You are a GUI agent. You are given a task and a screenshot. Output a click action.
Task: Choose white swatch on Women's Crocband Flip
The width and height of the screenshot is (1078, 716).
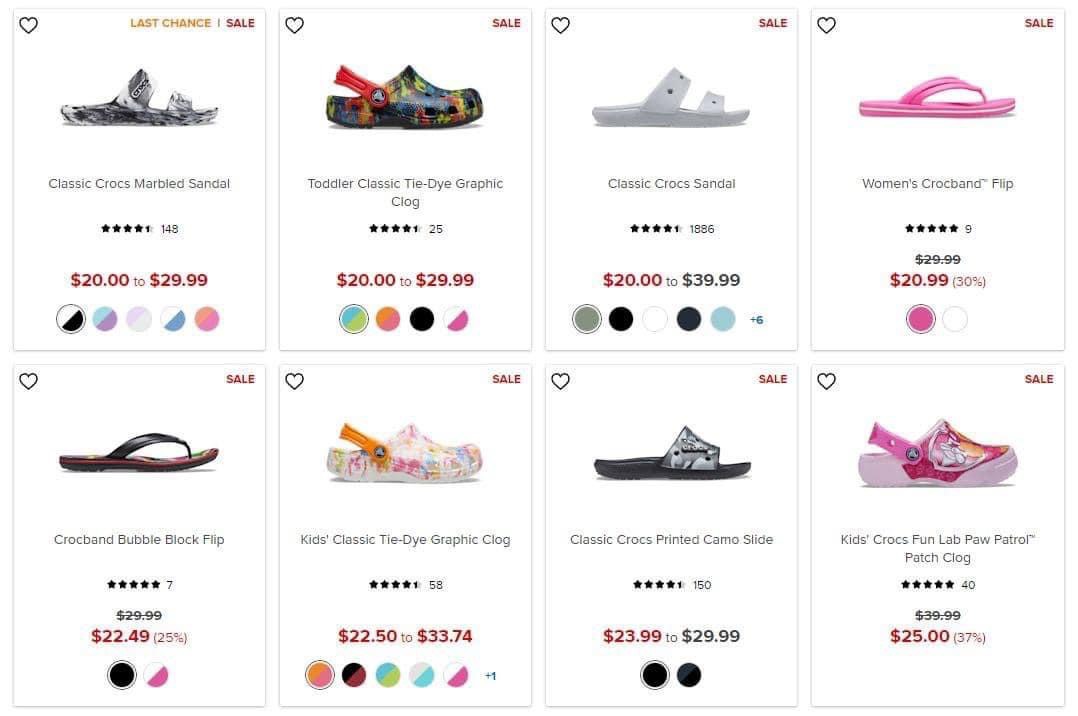click(x=955, y=320)
